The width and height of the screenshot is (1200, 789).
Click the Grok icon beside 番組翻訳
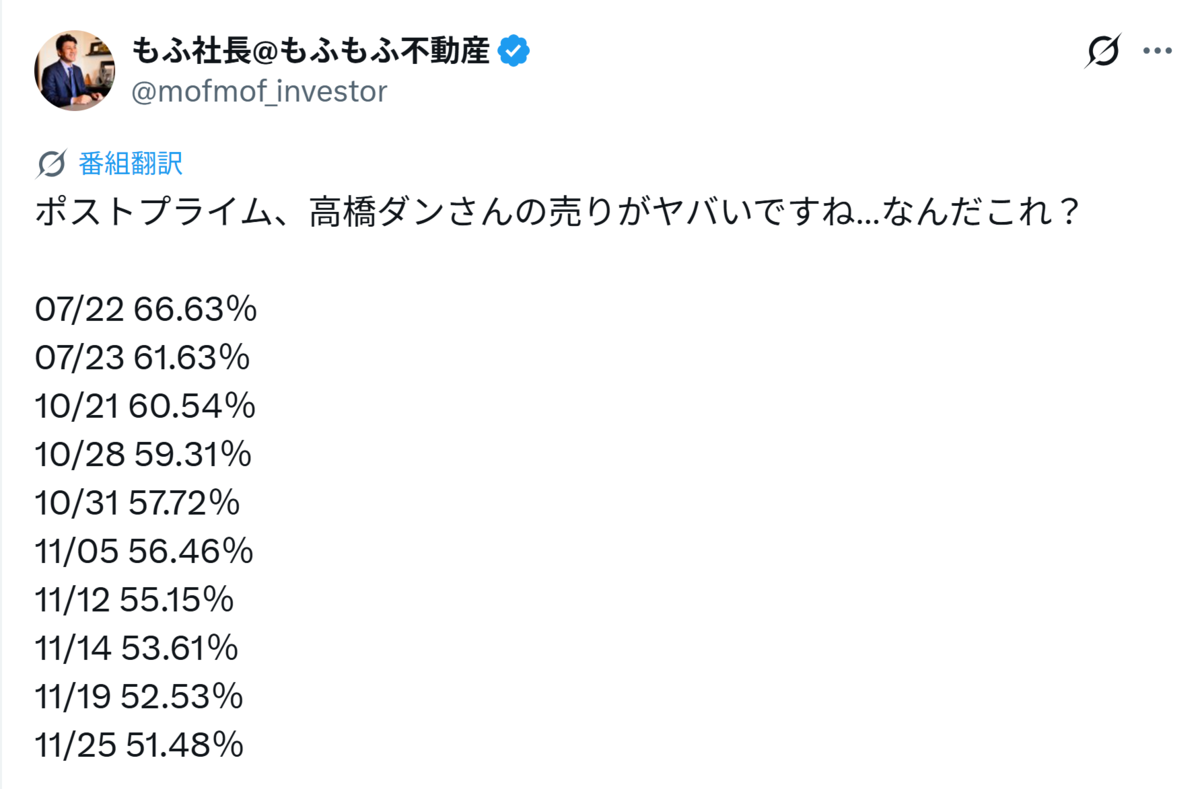coord(50,164)
